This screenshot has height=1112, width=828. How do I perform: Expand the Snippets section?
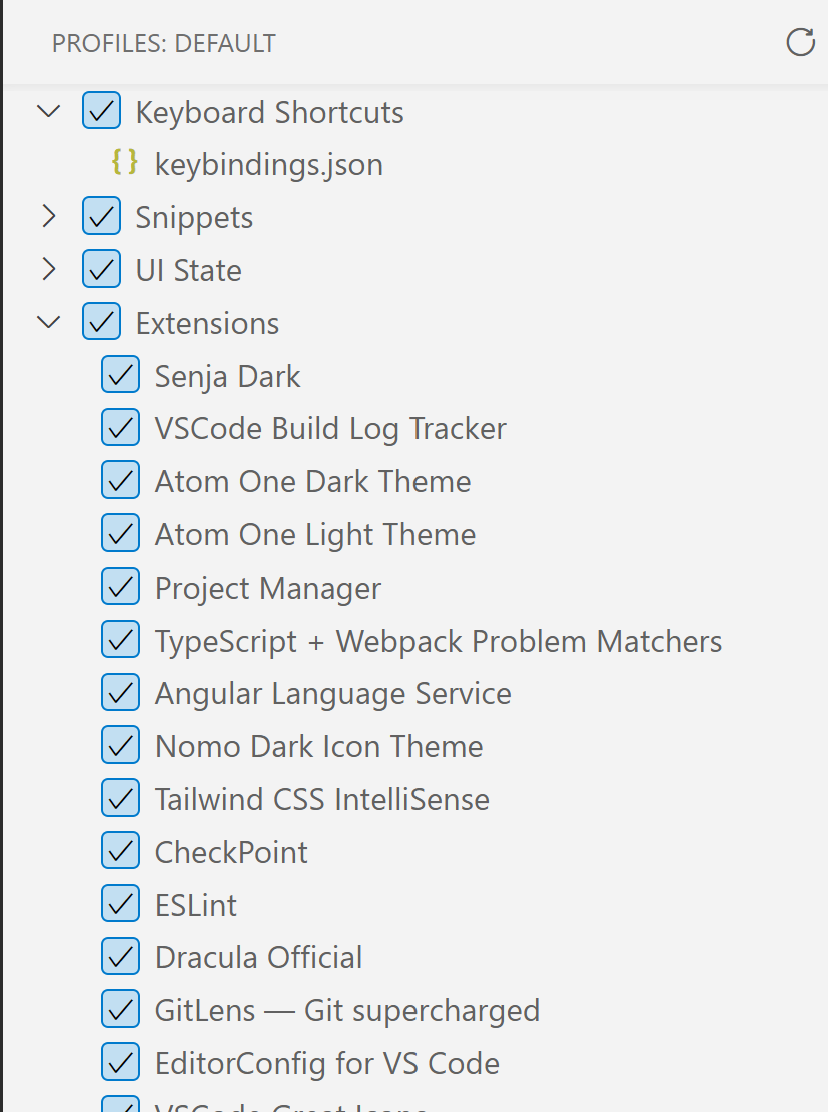[48, 216]
